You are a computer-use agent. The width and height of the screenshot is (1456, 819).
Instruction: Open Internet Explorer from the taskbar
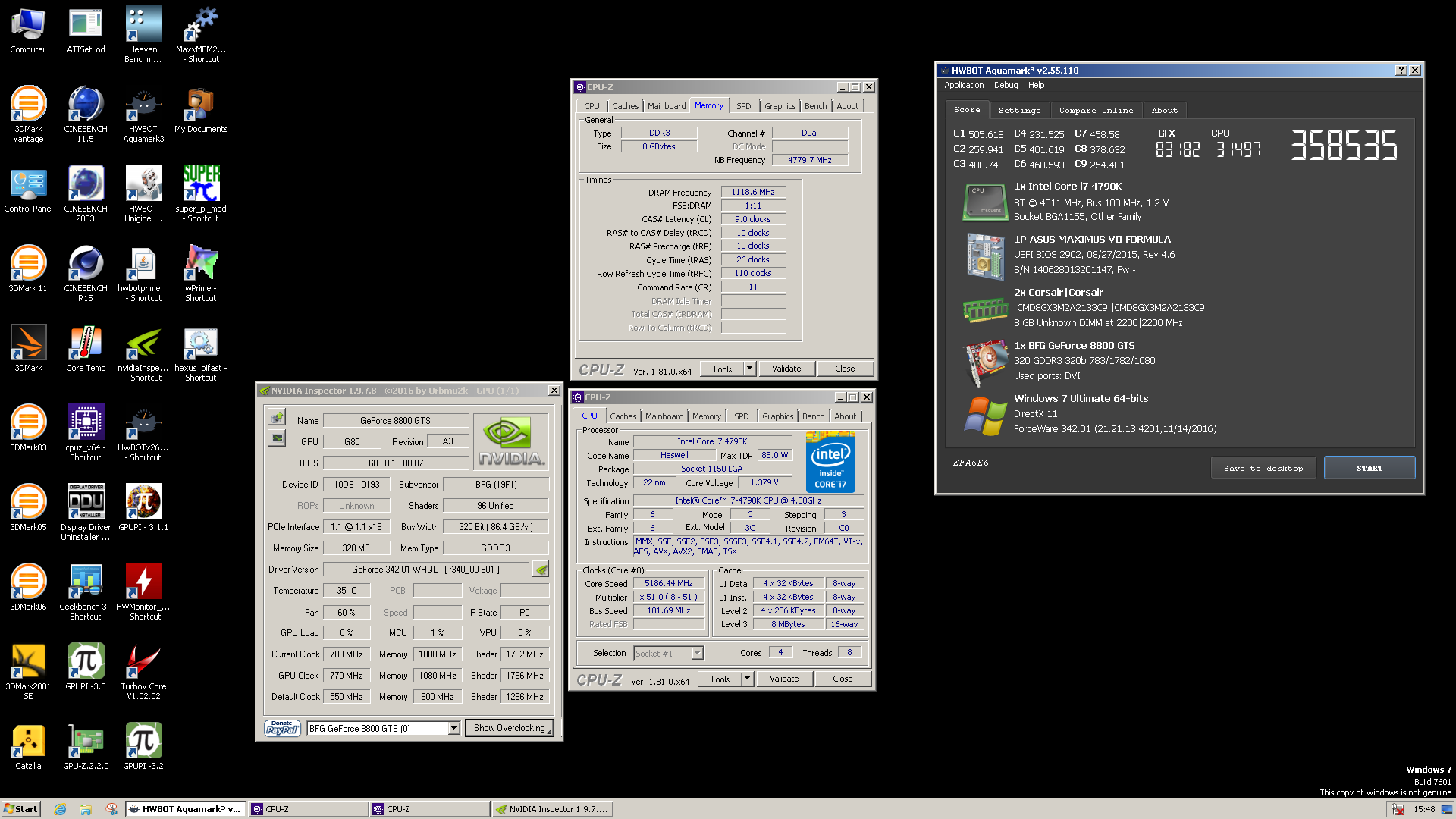point(60,809)
